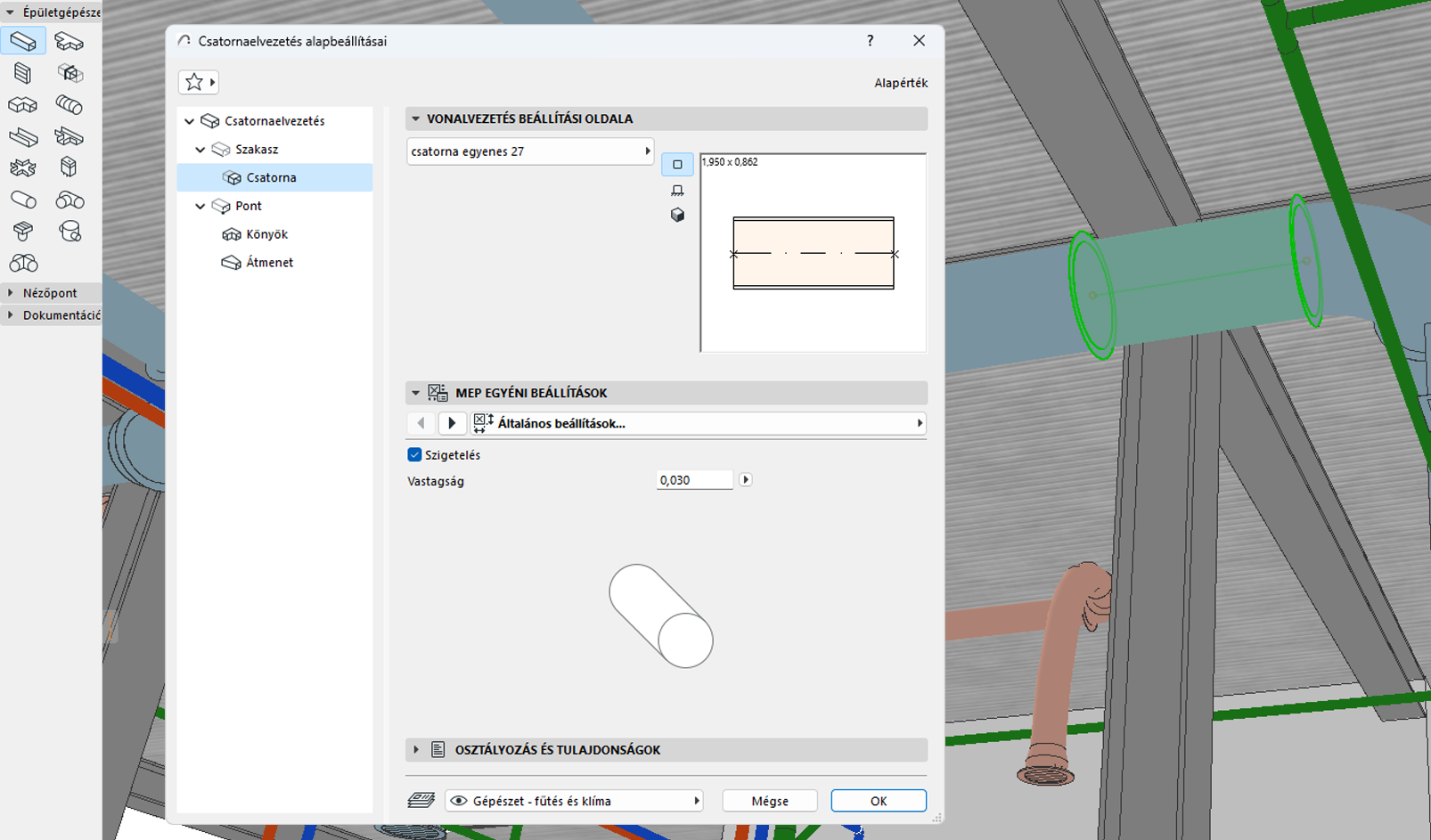This screenshot has width=1431, height=840.
Task: Click the OK button
Action: 879,801
